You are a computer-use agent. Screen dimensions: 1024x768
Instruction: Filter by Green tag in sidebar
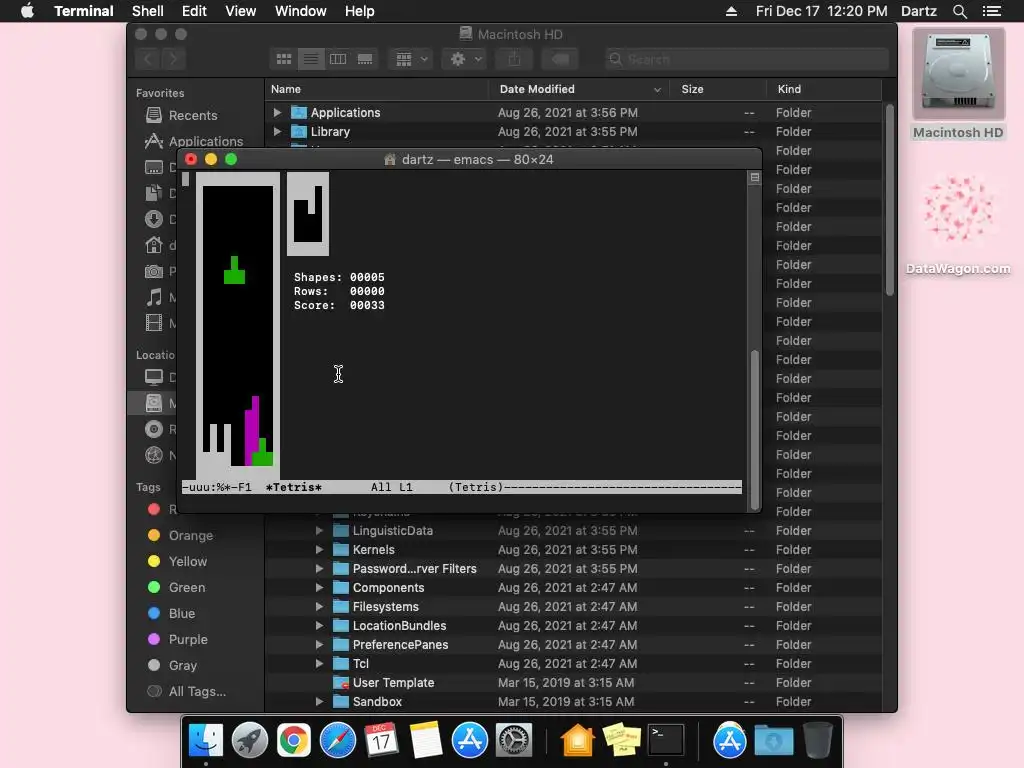[x=187, y=587]
